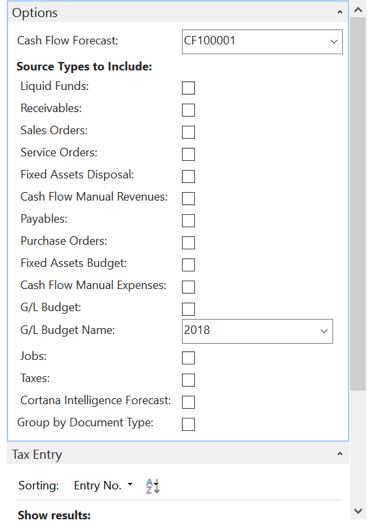Check Group by Document Type box

[x=188, y=424]
